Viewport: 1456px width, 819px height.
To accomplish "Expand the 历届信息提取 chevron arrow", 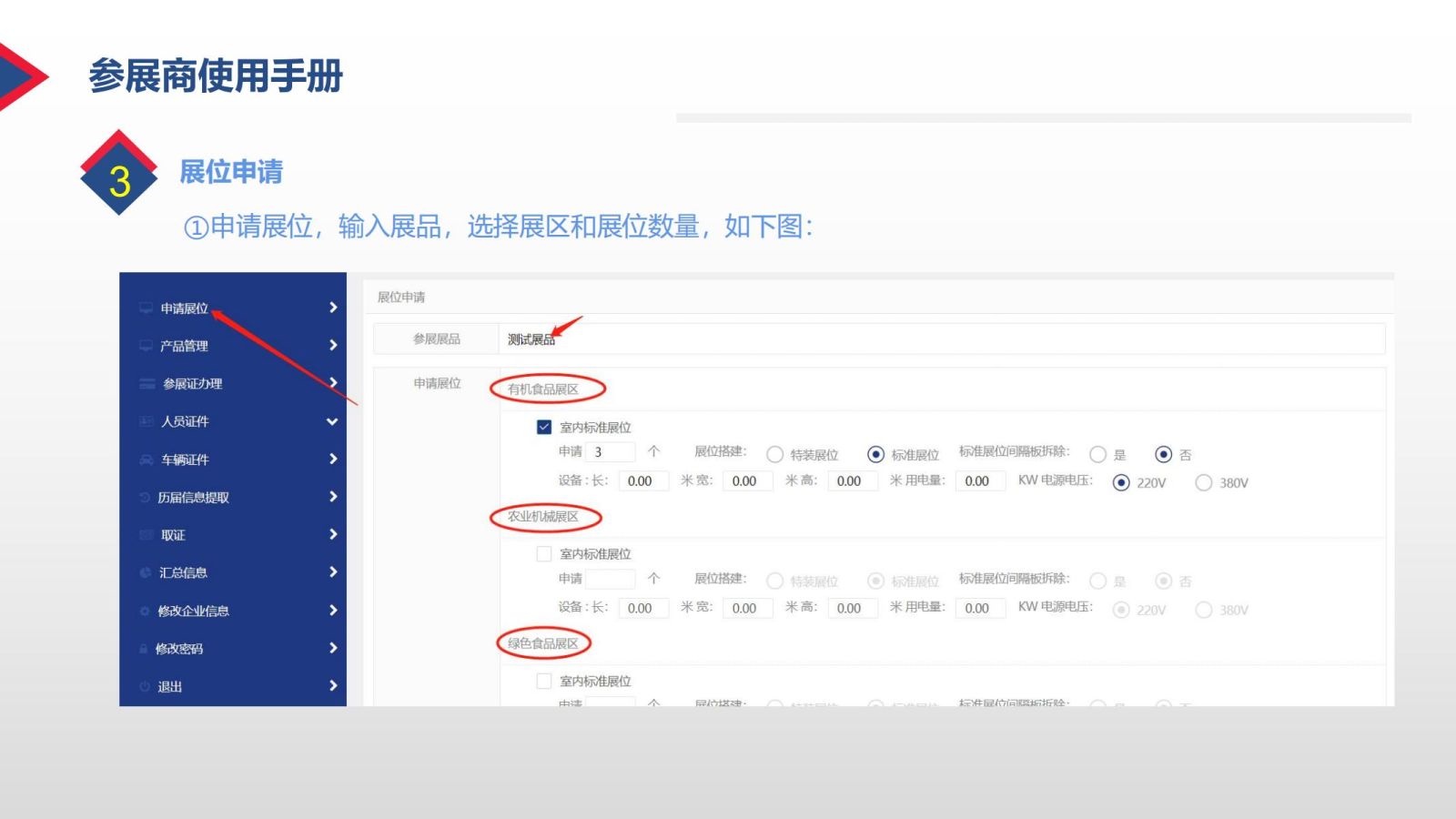I will (333, 497).
